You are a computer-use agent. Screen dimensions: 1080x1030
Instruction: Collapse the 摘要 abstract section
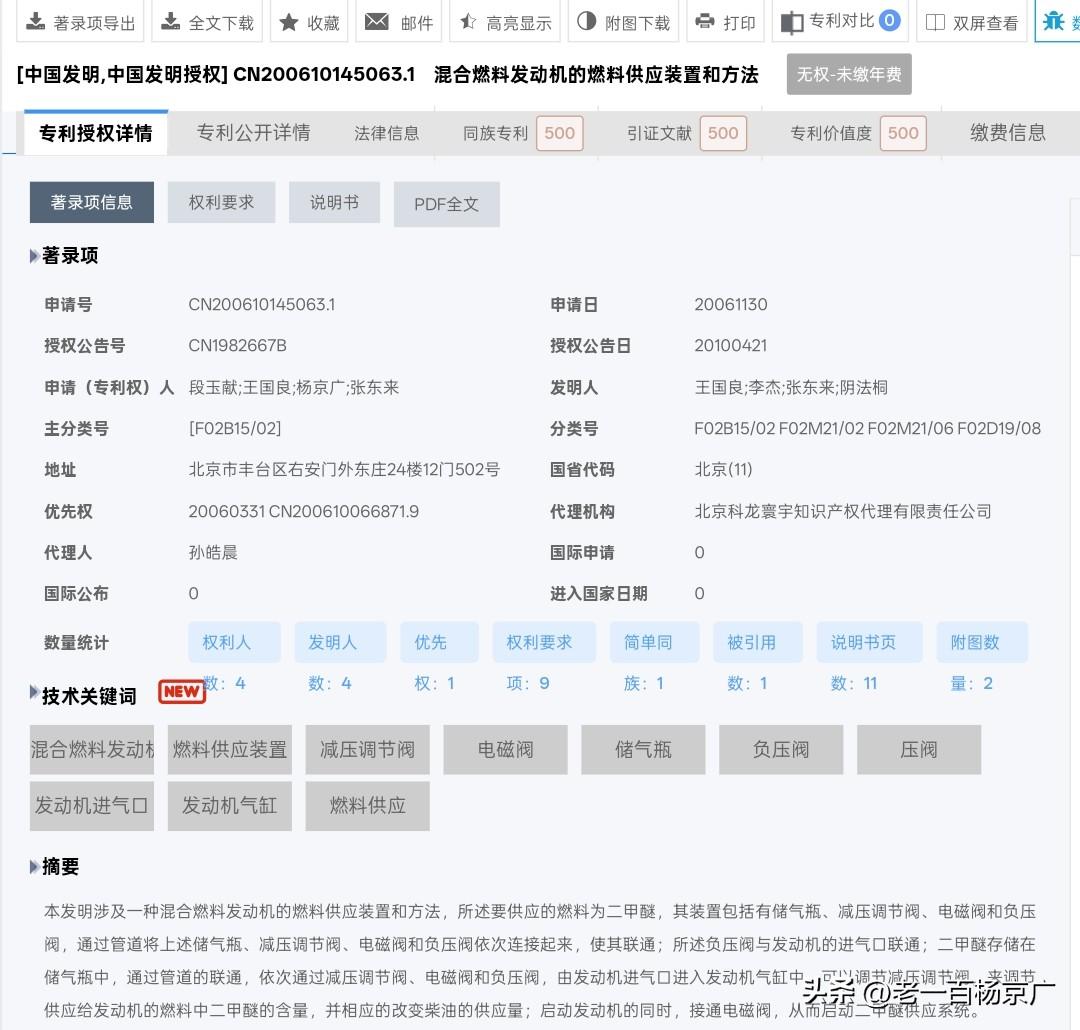[35, 867]
